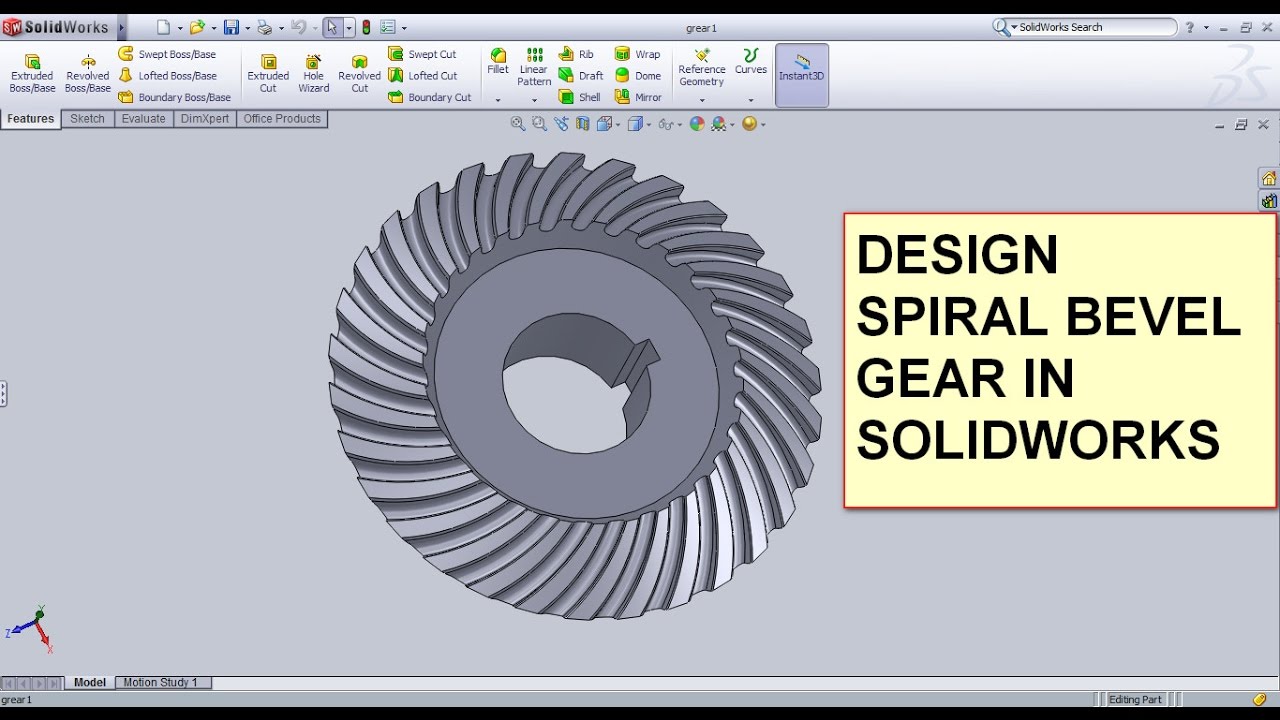
Task: Switch to the Evaluate tab
Action: click(144, 119)
